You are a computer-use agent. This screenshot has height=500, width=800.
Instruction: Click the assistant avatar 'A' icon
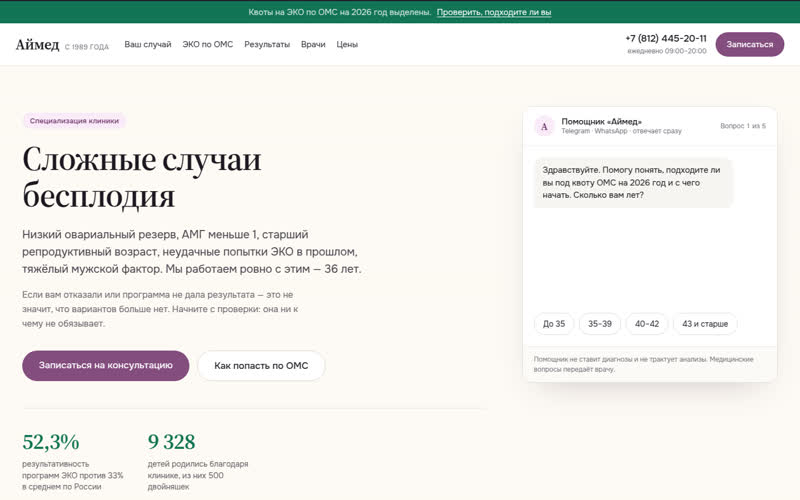click(544, 126)
